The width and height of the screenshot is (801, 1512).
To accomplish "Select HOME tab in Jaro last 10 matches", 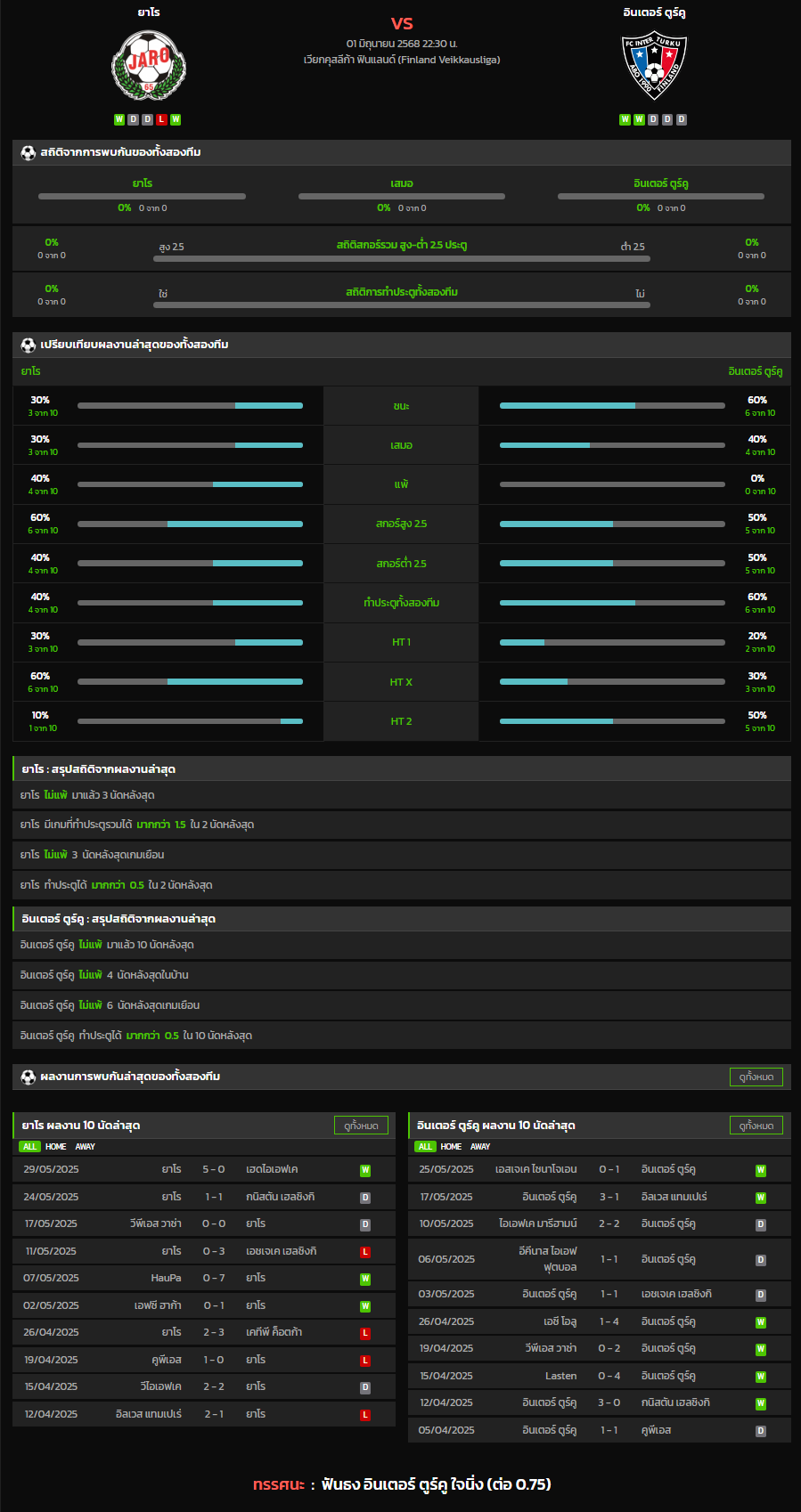I will click(56, 1147).
